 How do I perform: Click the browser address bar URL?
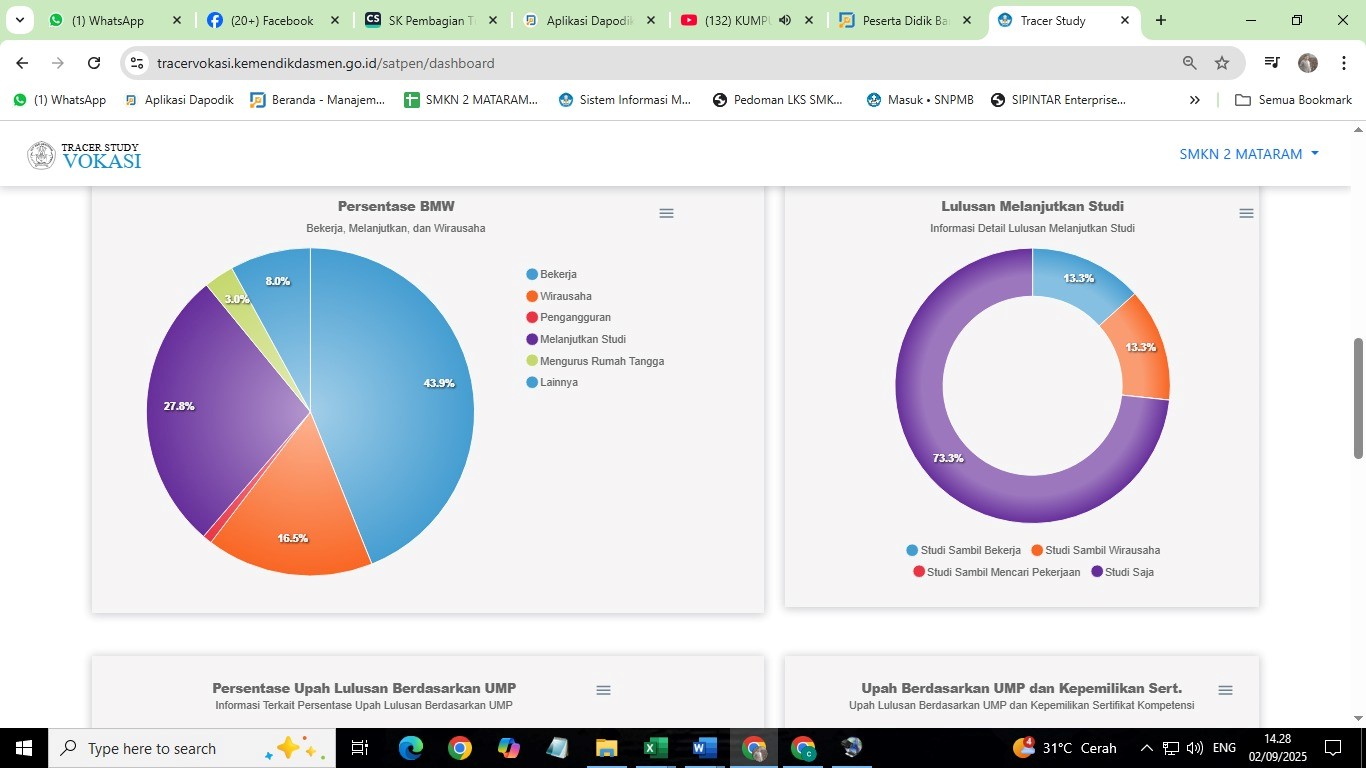point(325,63)
